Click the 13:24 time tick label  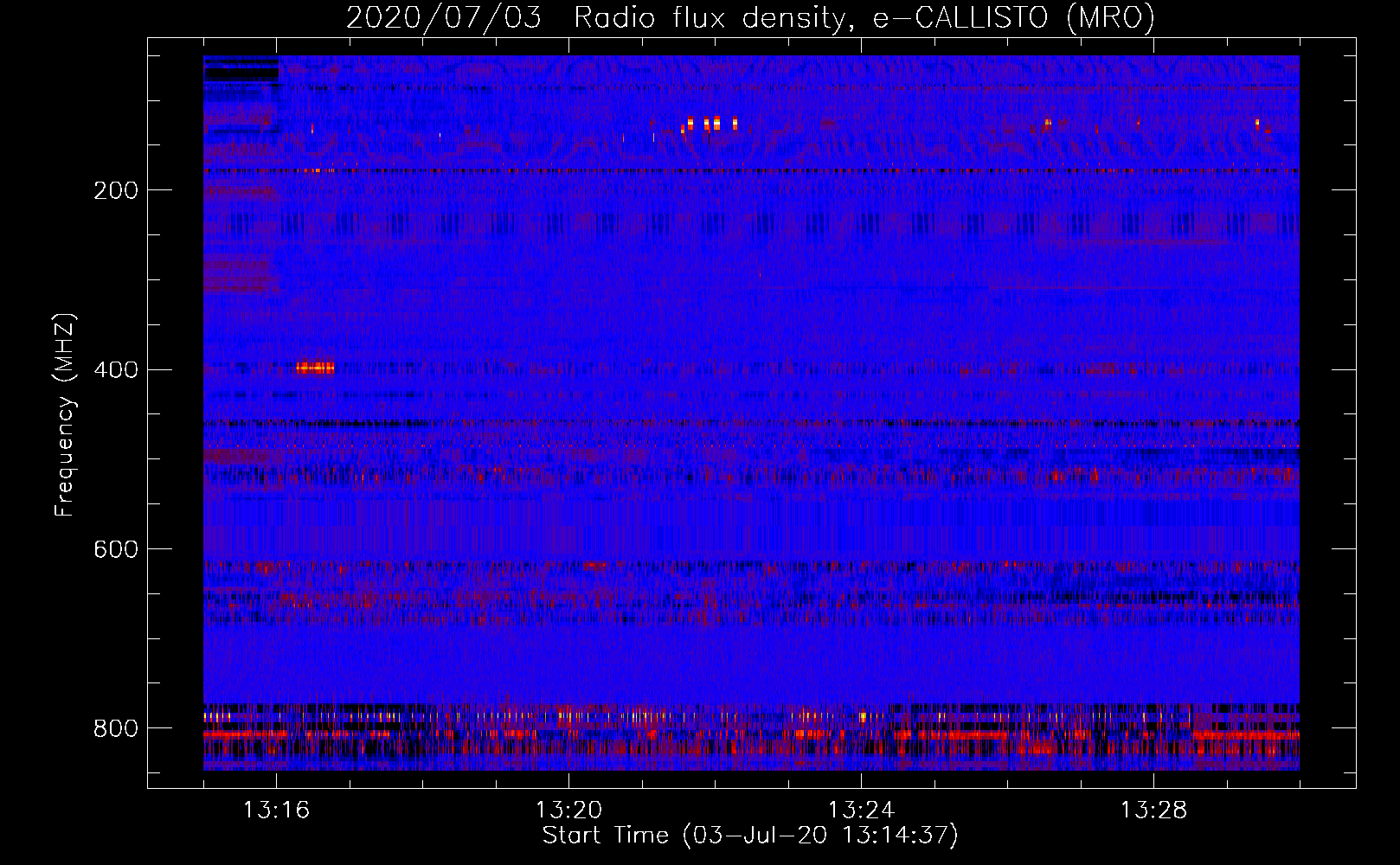[861, 811]
